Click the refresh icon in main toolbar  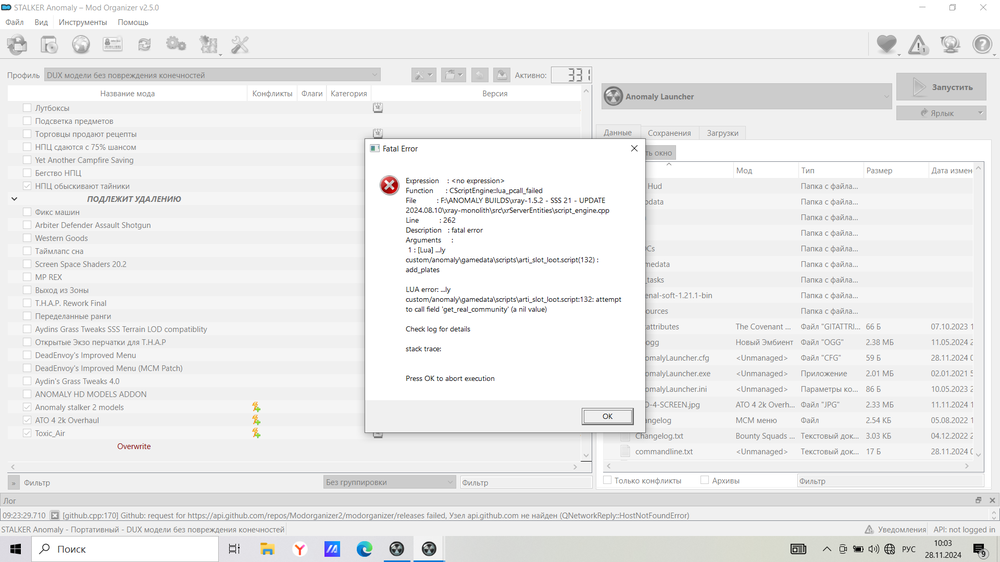pyautogui.click(x=145, y=44)
